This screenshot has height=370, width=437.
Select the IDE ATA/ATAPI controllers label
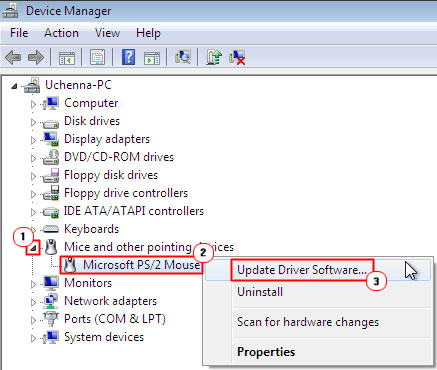pyautogui.click(x=134, y=211)
